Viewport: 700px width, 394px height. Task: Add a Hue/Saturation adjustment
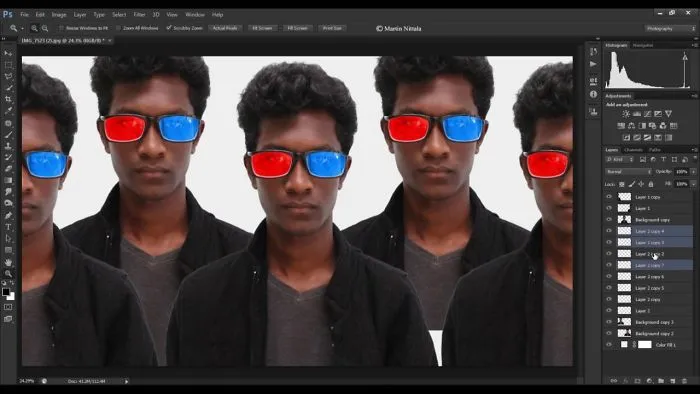[x=621, y=126]
